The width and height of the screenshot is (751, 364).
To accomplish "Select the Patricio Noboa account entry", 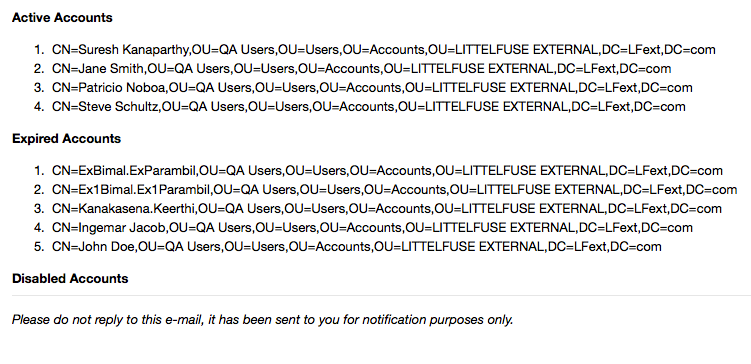I will (x=372, y=88).
